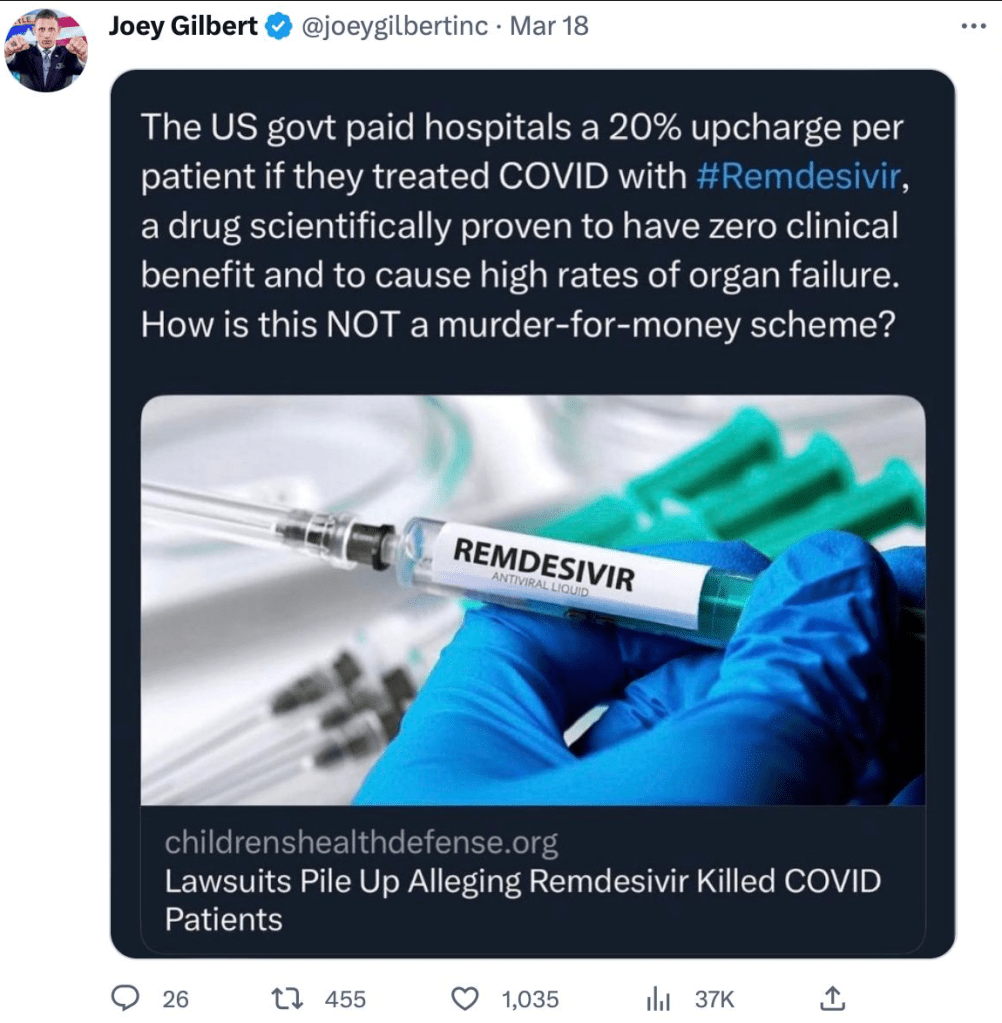The width and height of the screenshot is (1002, 1023).
Task: Click the Joey Gilbert display name
Action: [x=182, y=27]
